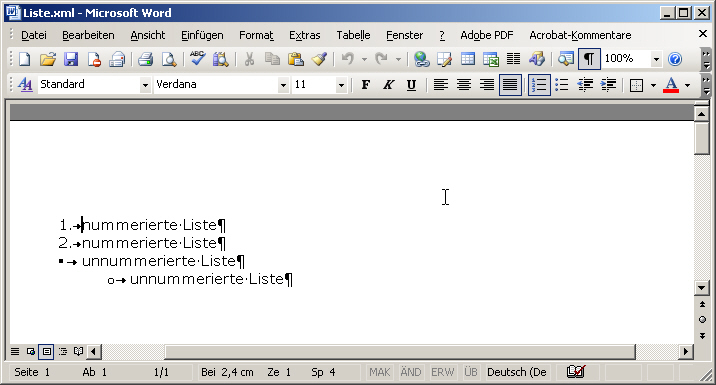
Task: Select the Format Painter brush icon
Action: click(320, 59)
